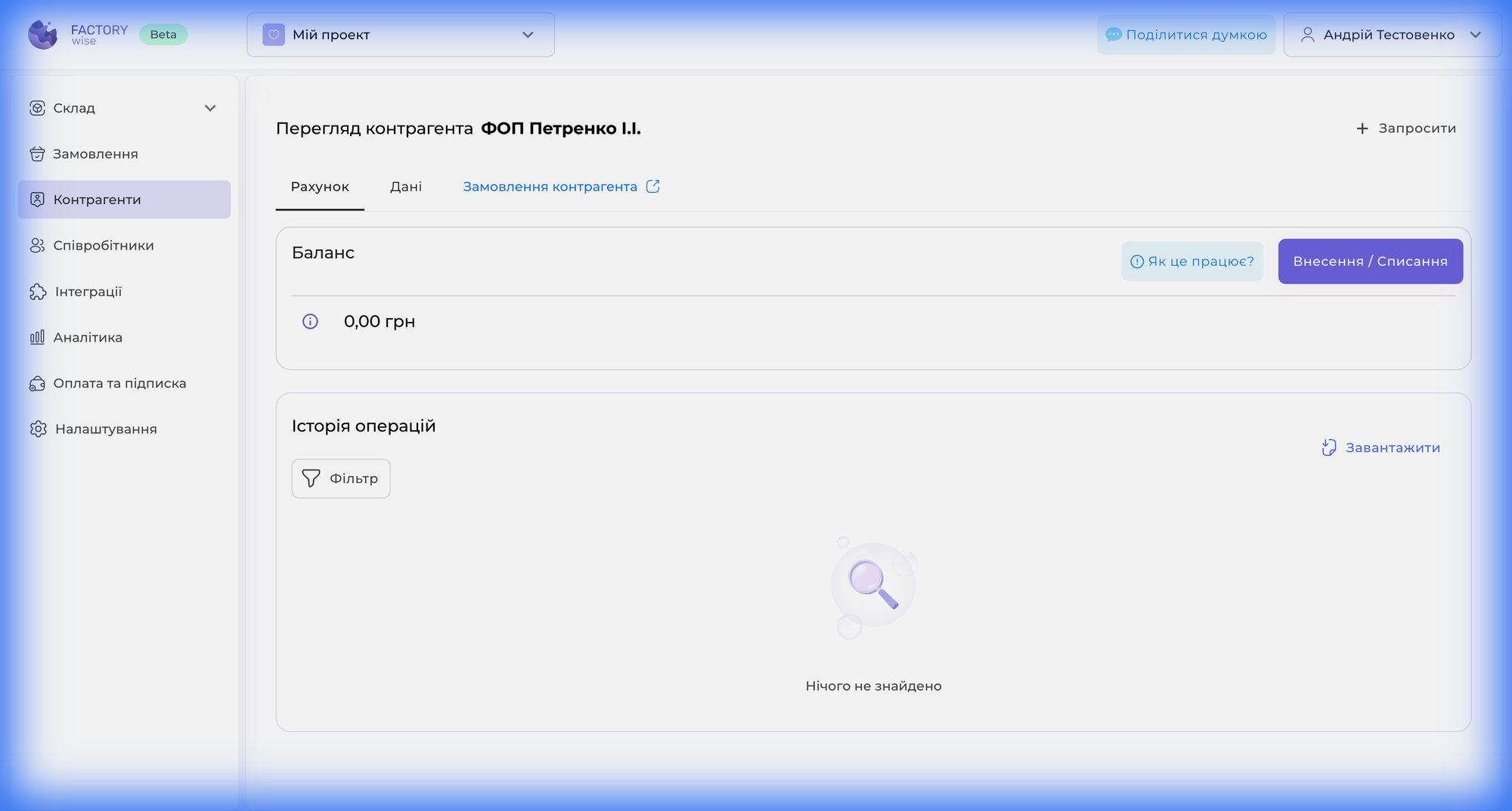Open the Мій проект project dropdown
Viewport: 1512px width, 811px height.
click(x=400, y=35)
